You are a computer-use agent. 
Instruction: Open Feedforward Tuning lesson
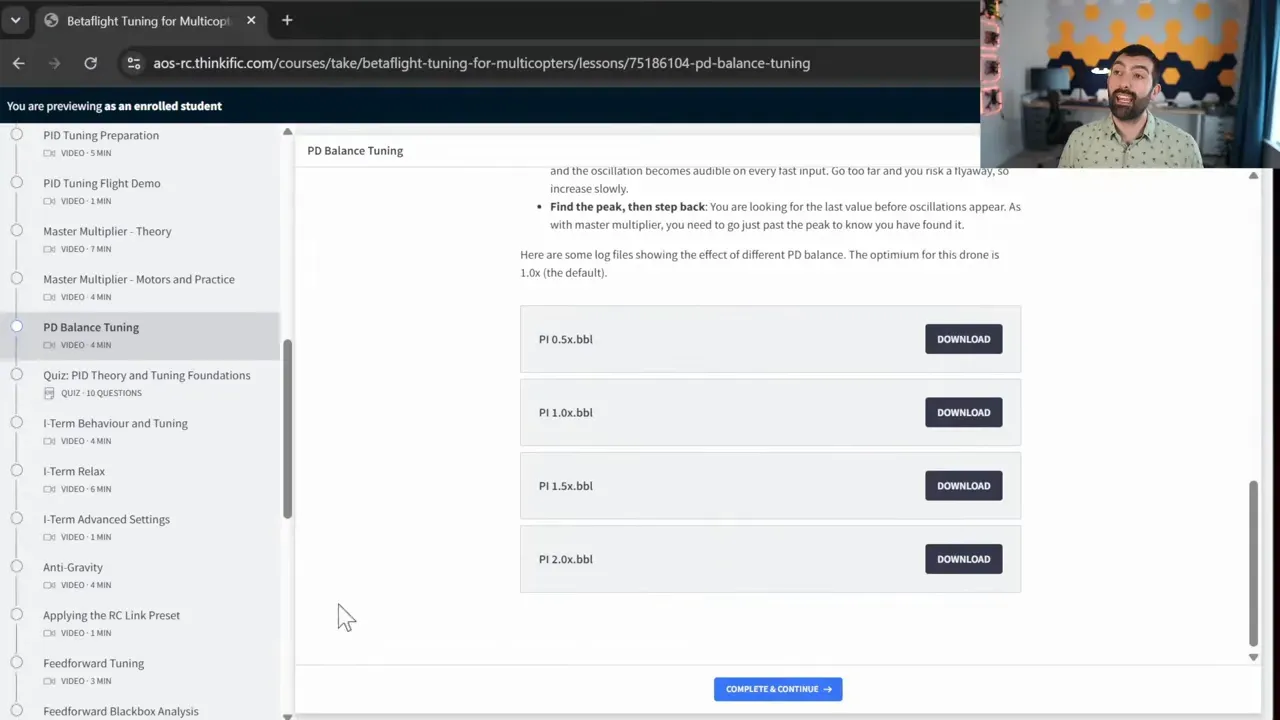(x=93, y=663)
